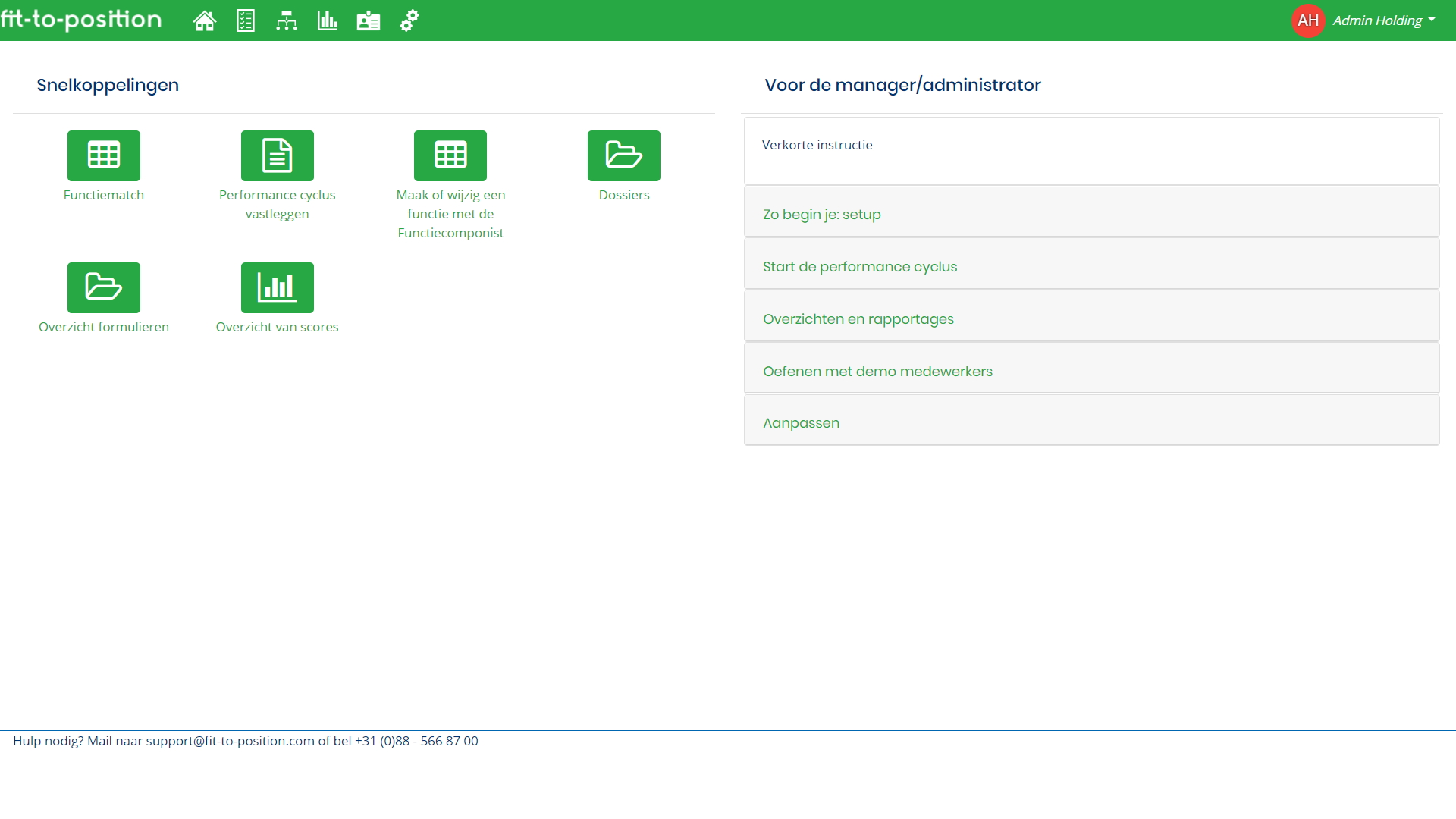Image resolution: width=1456 pixels, height=819 pixels.
Task: Expand Overzichten en rapportages section
Action: [1092, 316]
